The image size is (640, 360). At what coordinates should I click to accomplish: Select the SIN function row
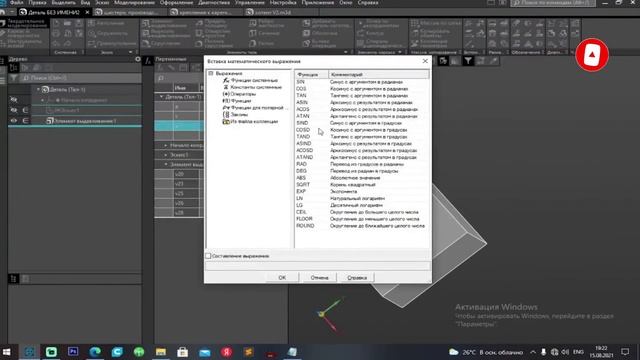pos(361,82)
